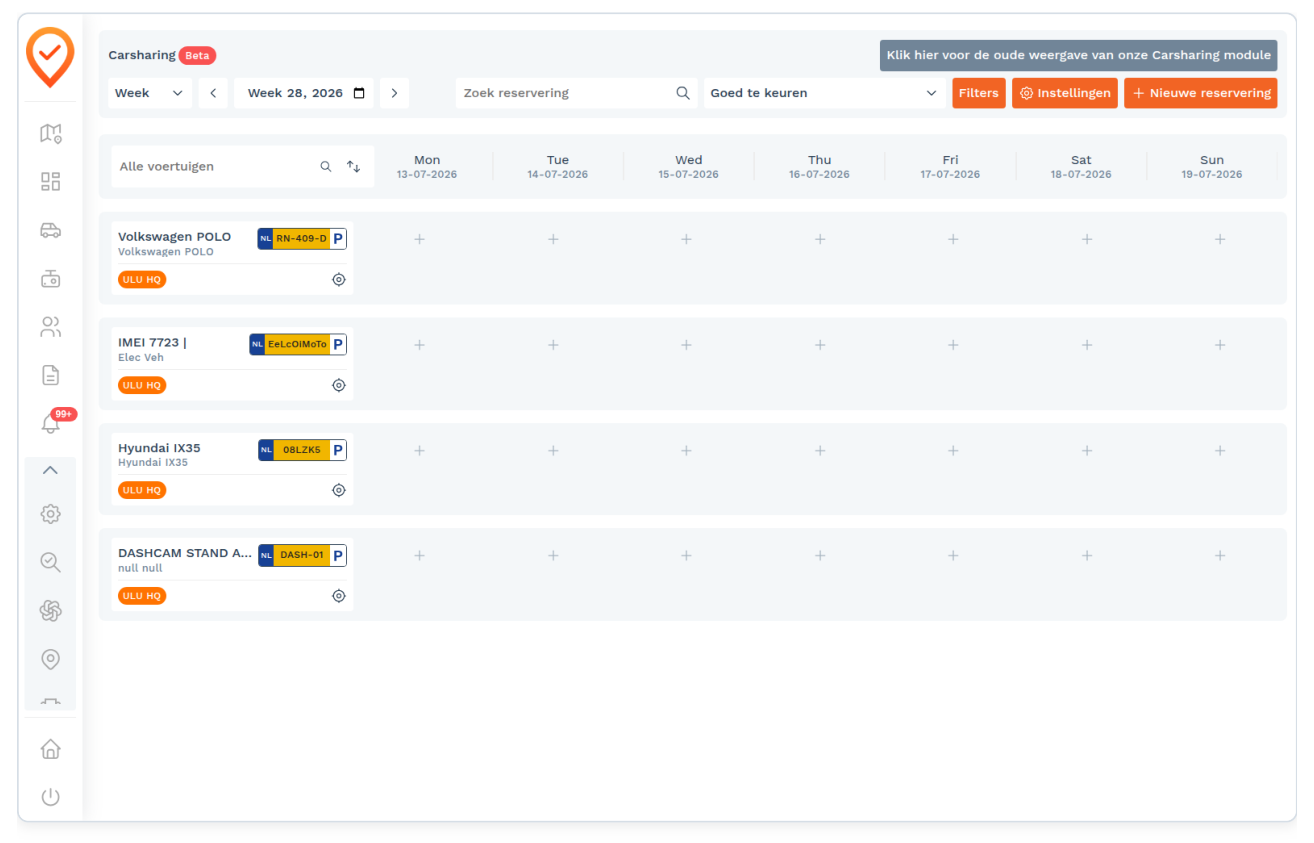Click license plate 08LZK5
This screenshot has width=1314, height=843.
(x=302, y=450)
